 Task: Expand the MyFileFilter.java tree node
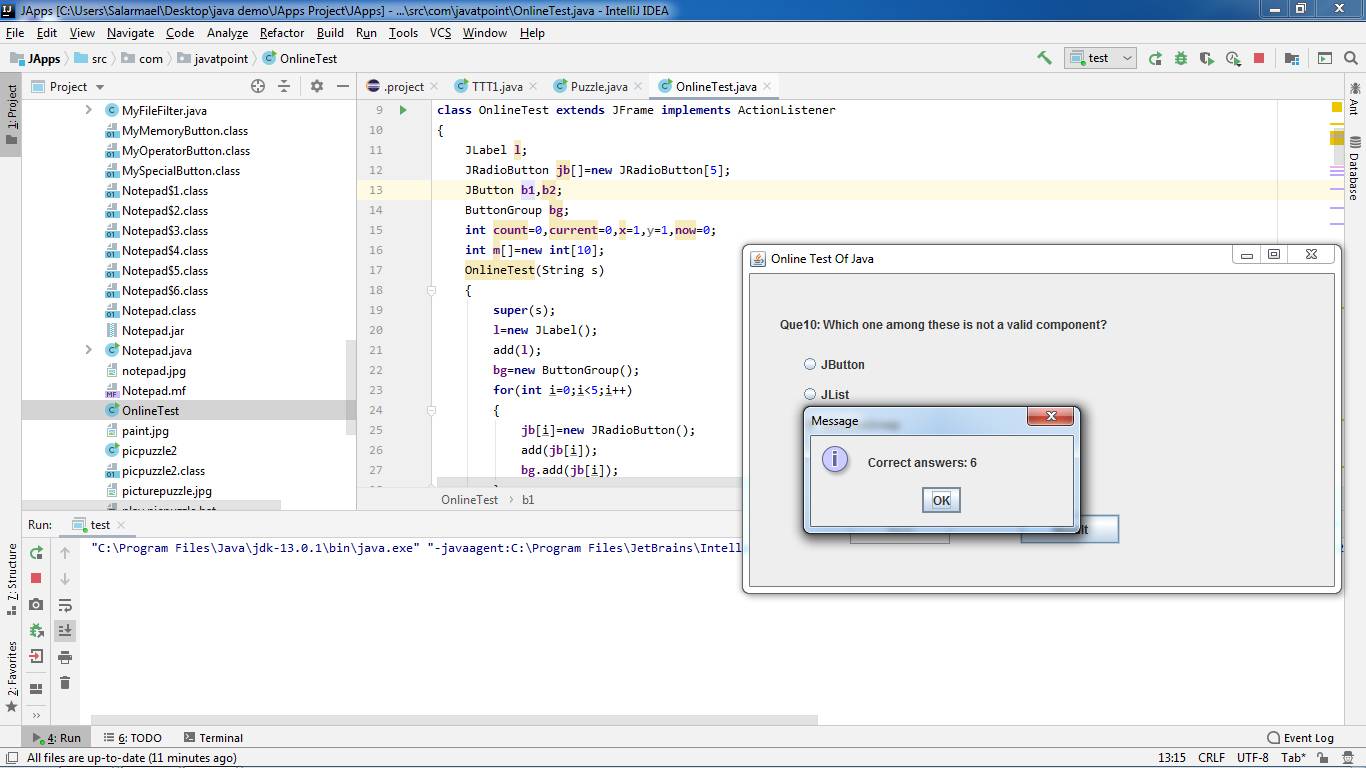(88, 110)
